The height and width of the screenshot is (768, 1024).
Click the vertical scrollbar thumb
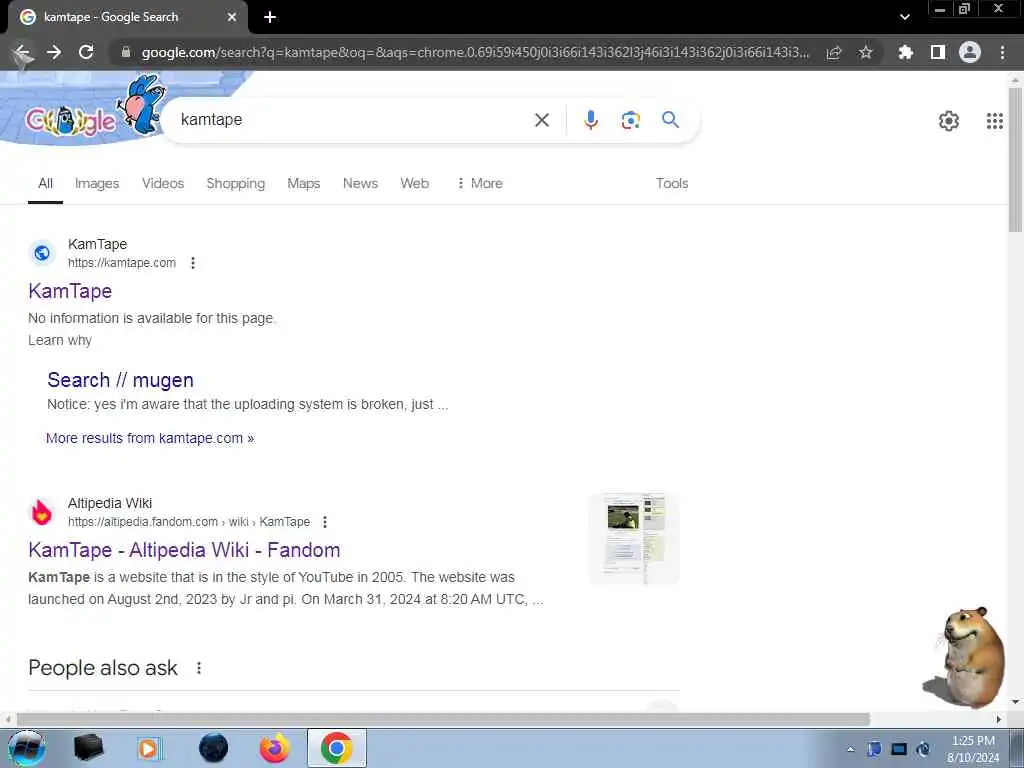point(1015,160)
